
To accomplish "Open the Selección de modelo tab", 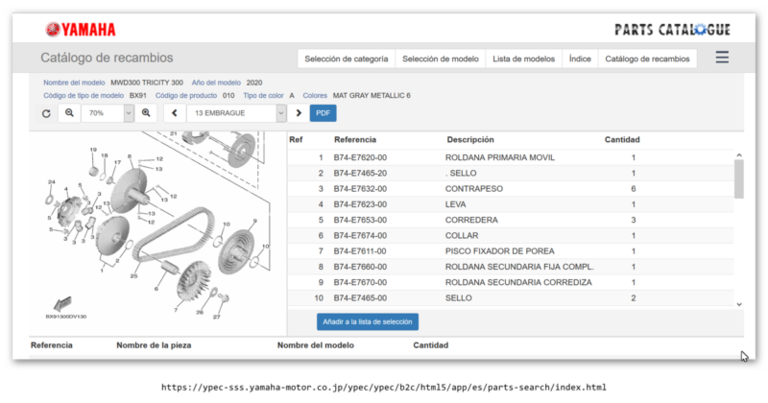I will point(440,59).
